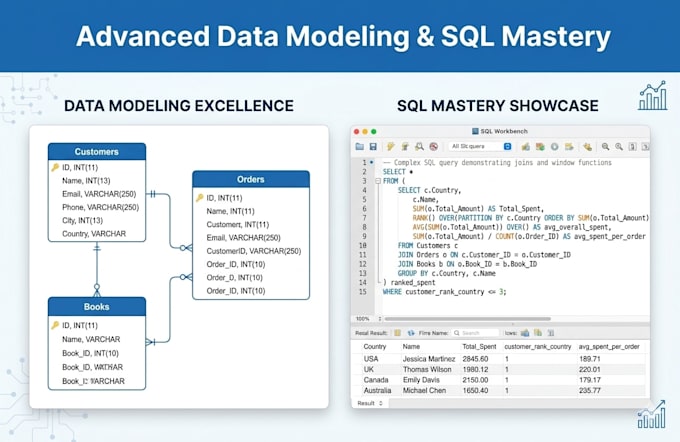Click the lightning bolt with cursor icon

(x=405, y=147)
